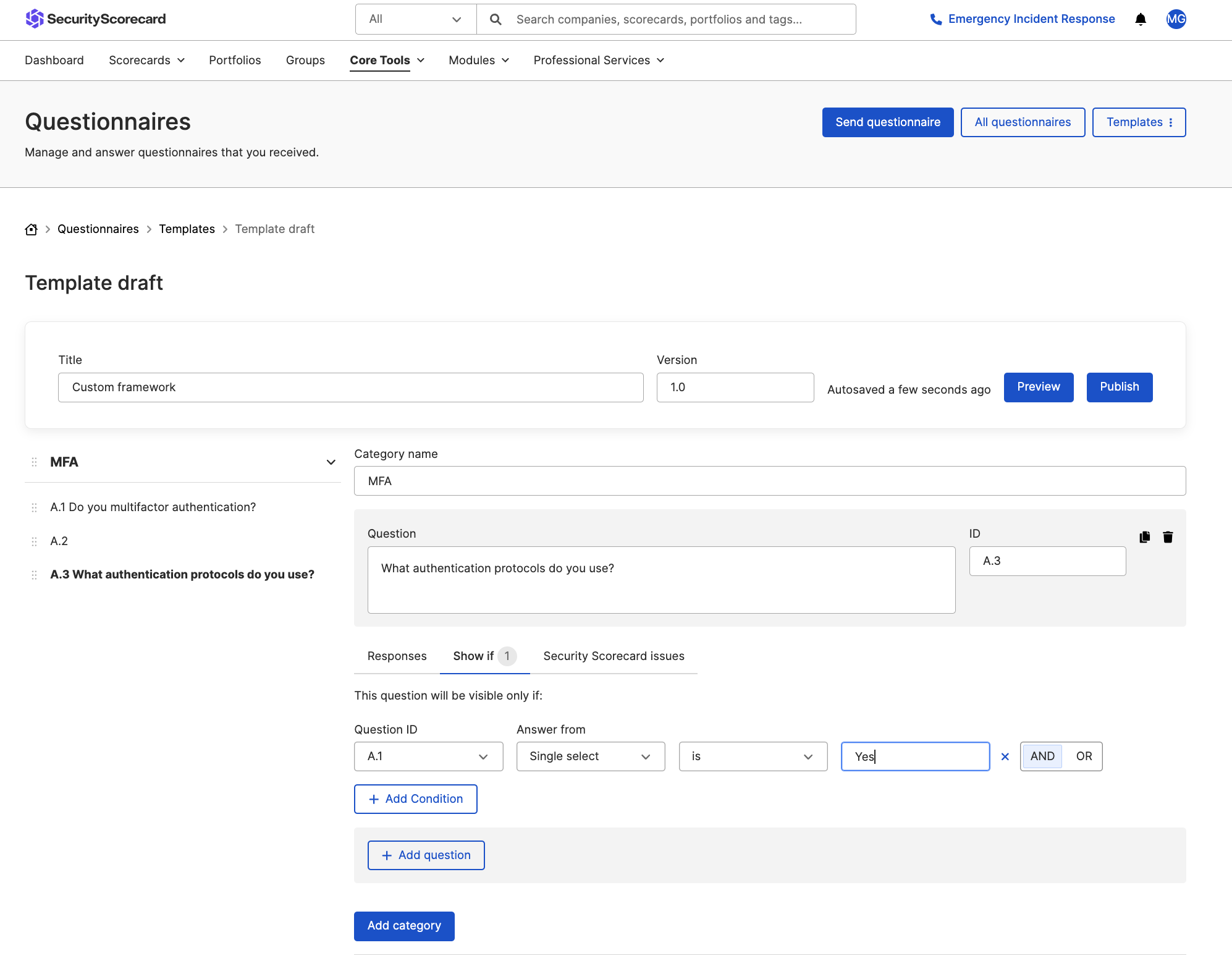Image resolution: width=1232 pixels, height=974 pixels.
Task: Select the AND condition operator
Action: pyautogui.click(x=1042, y=756)
